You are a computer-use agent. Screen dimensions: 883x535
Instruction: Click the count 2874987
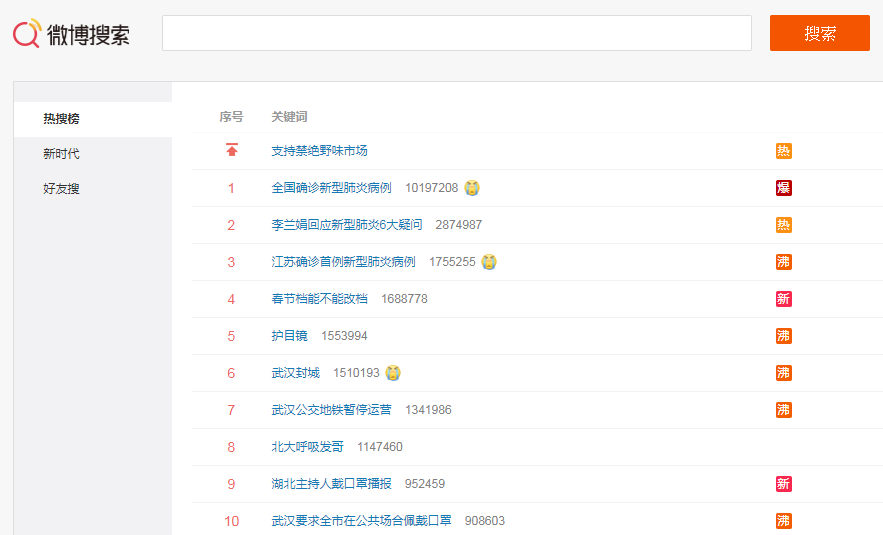[458, 225]
